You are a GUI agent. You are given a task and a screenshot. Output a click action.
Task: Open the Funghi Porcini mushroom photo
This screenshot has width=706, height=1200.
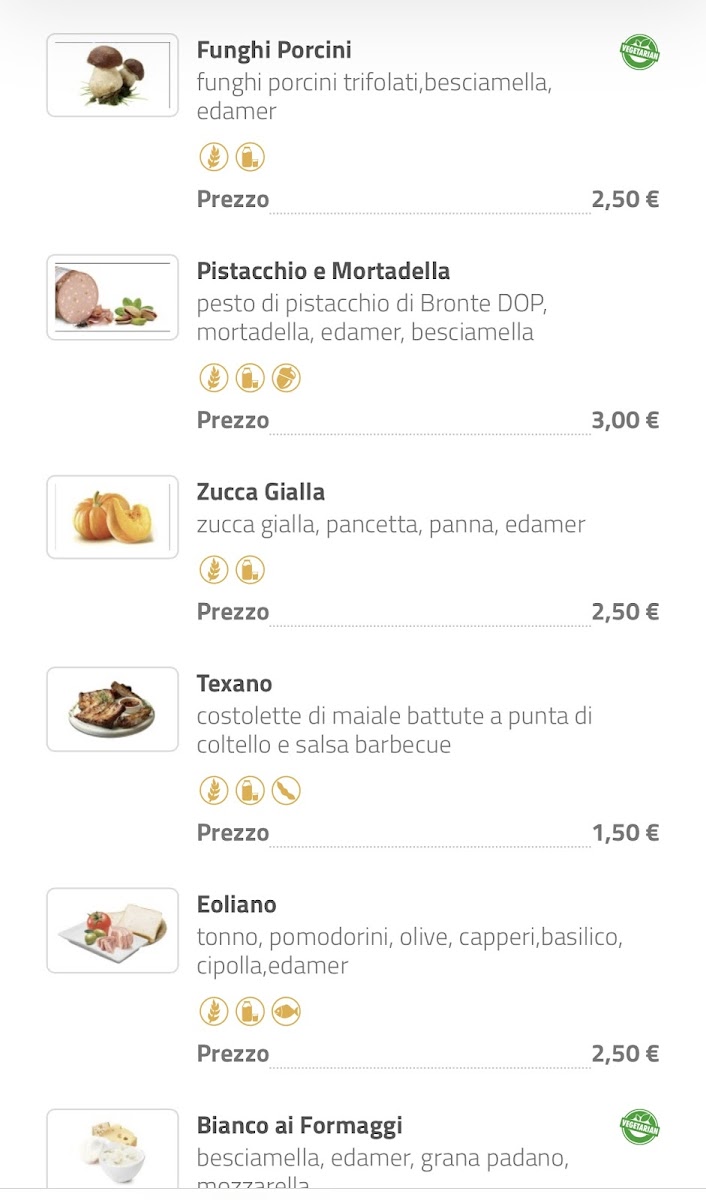click(x=111, y=75)
